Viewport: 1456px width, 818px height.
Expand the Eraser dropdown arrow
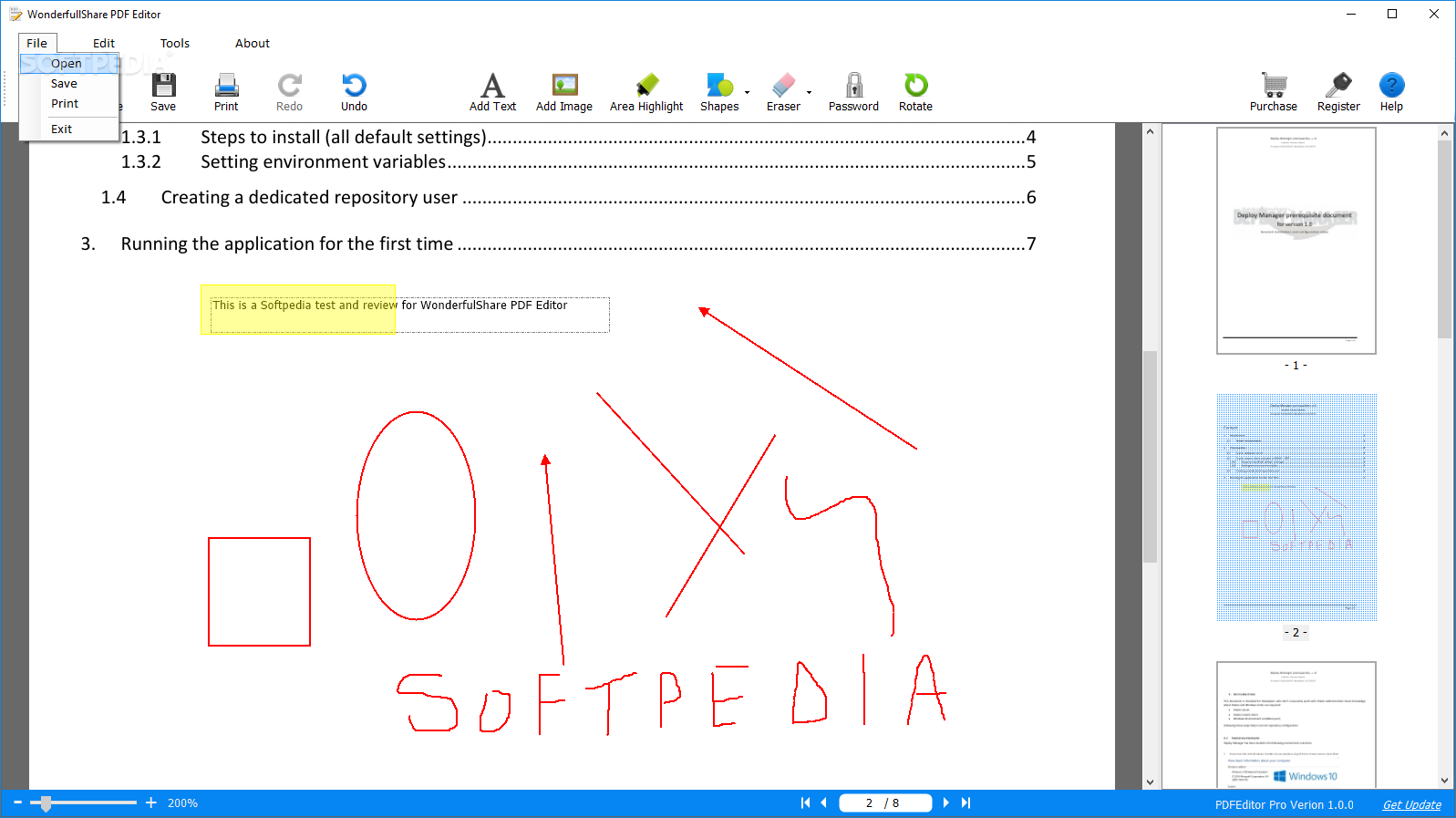click(809, 93)
